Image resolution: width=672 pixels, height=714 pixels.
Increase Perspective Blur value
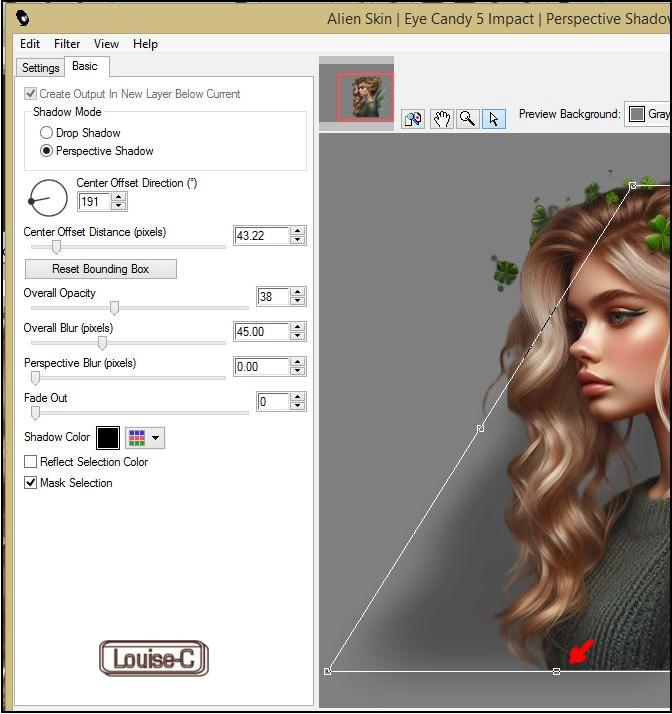(x=297, y=362)
